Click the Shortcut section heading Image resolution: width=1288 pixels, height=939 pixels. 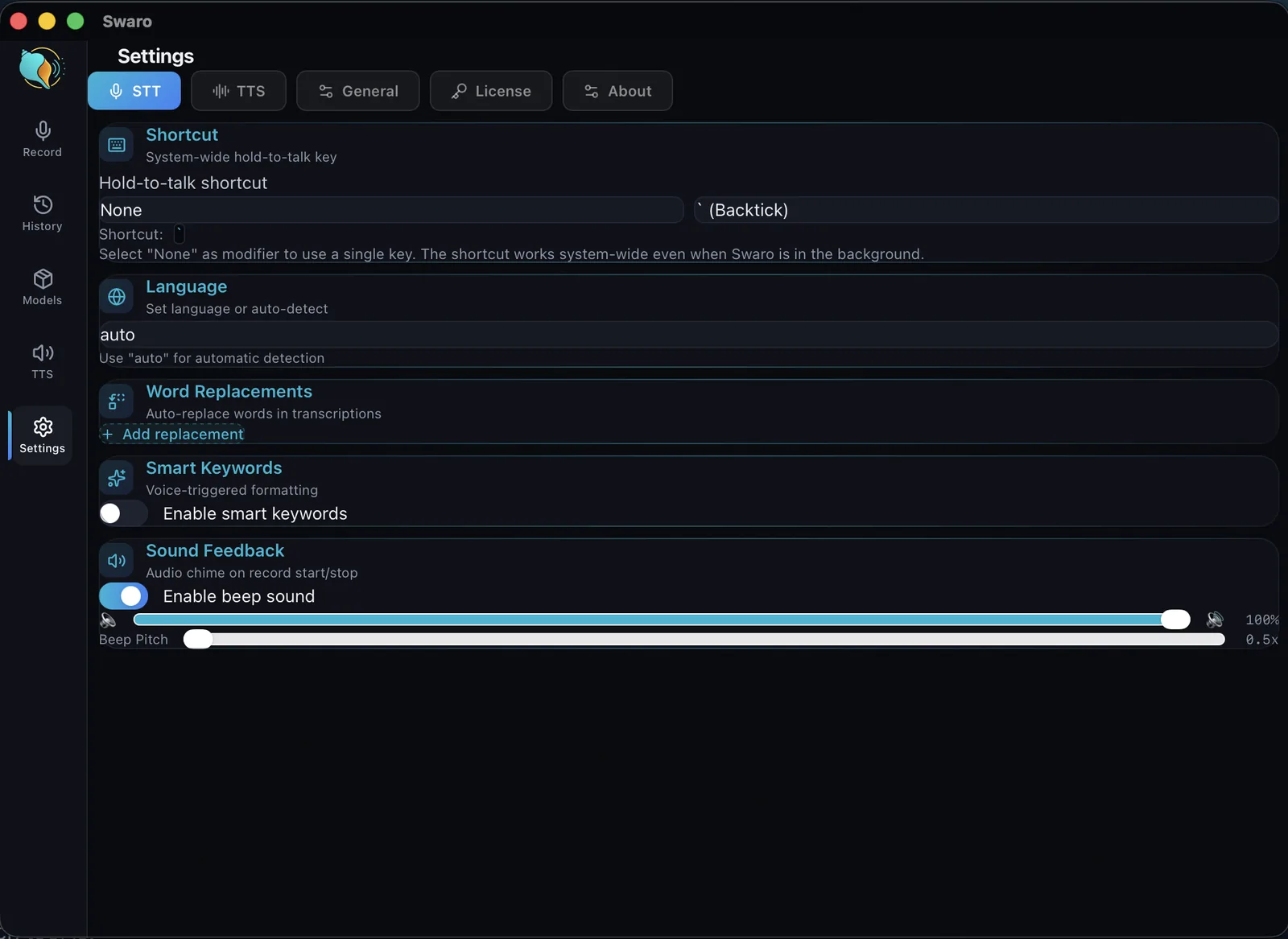pos(182,135)
